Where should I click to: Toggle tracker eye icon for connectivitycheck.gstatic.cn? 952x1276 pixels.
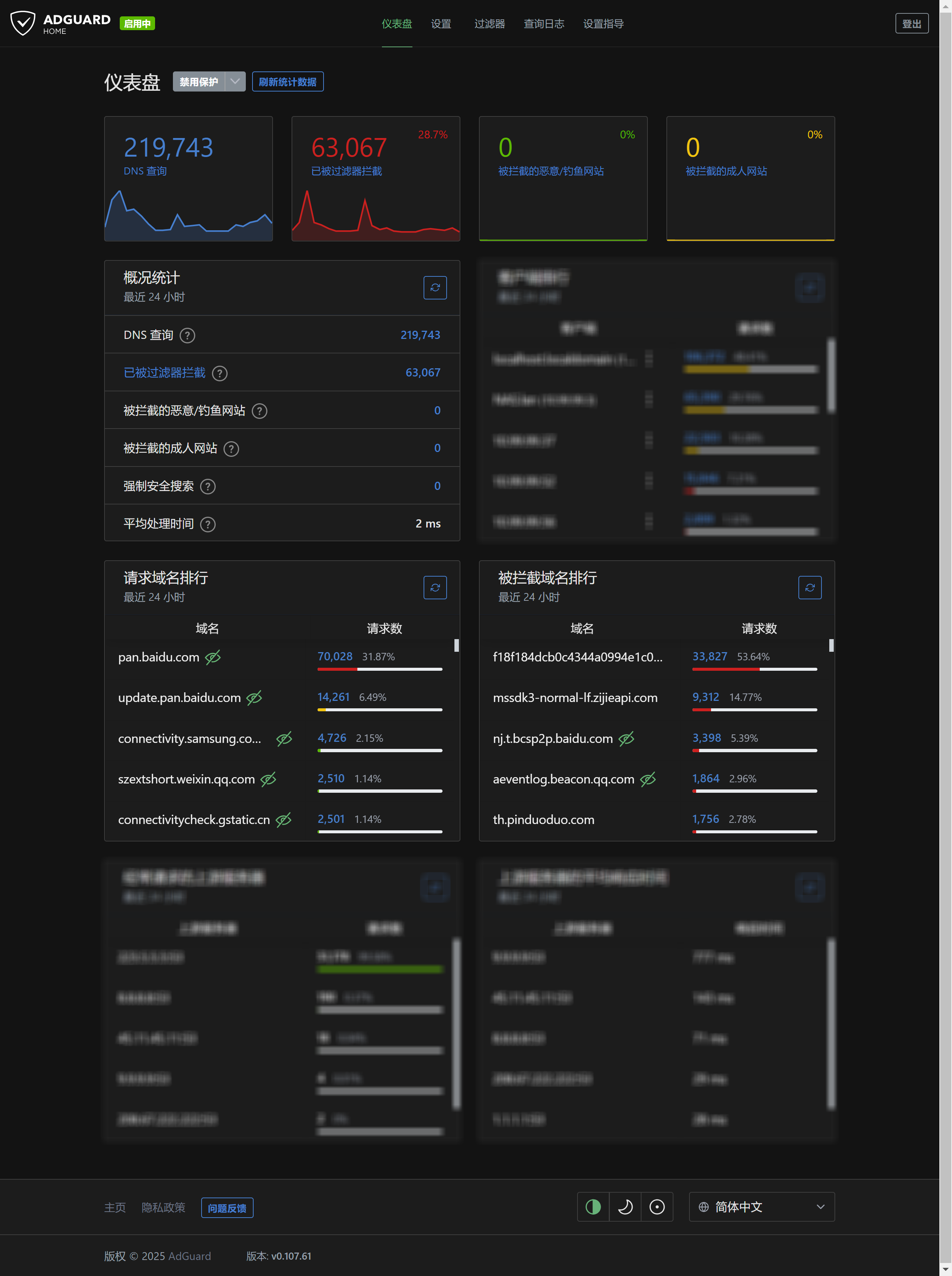283,820
